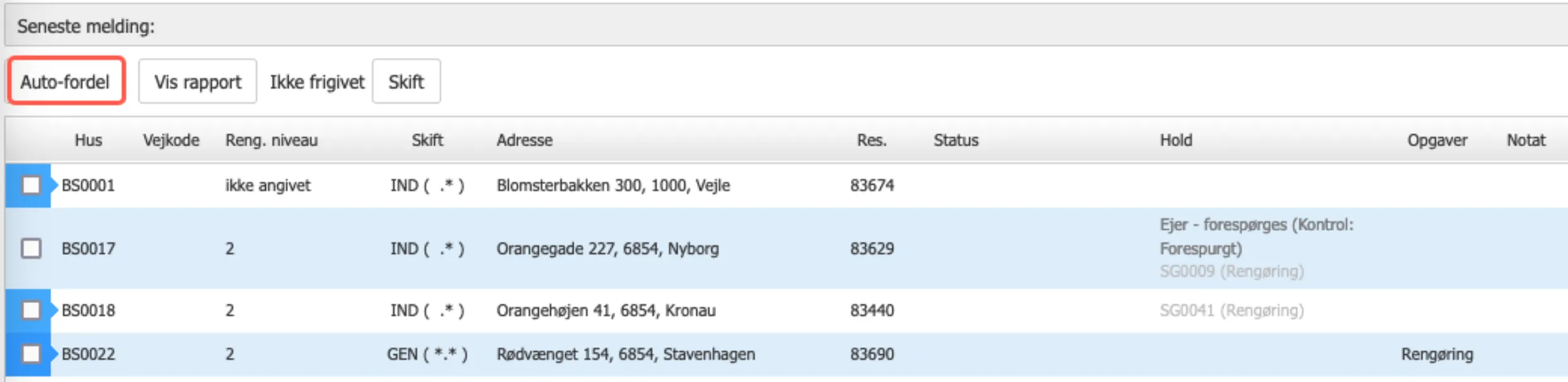
Task: Click the Opgaver column header
Action: click(x=1437, y=140)
